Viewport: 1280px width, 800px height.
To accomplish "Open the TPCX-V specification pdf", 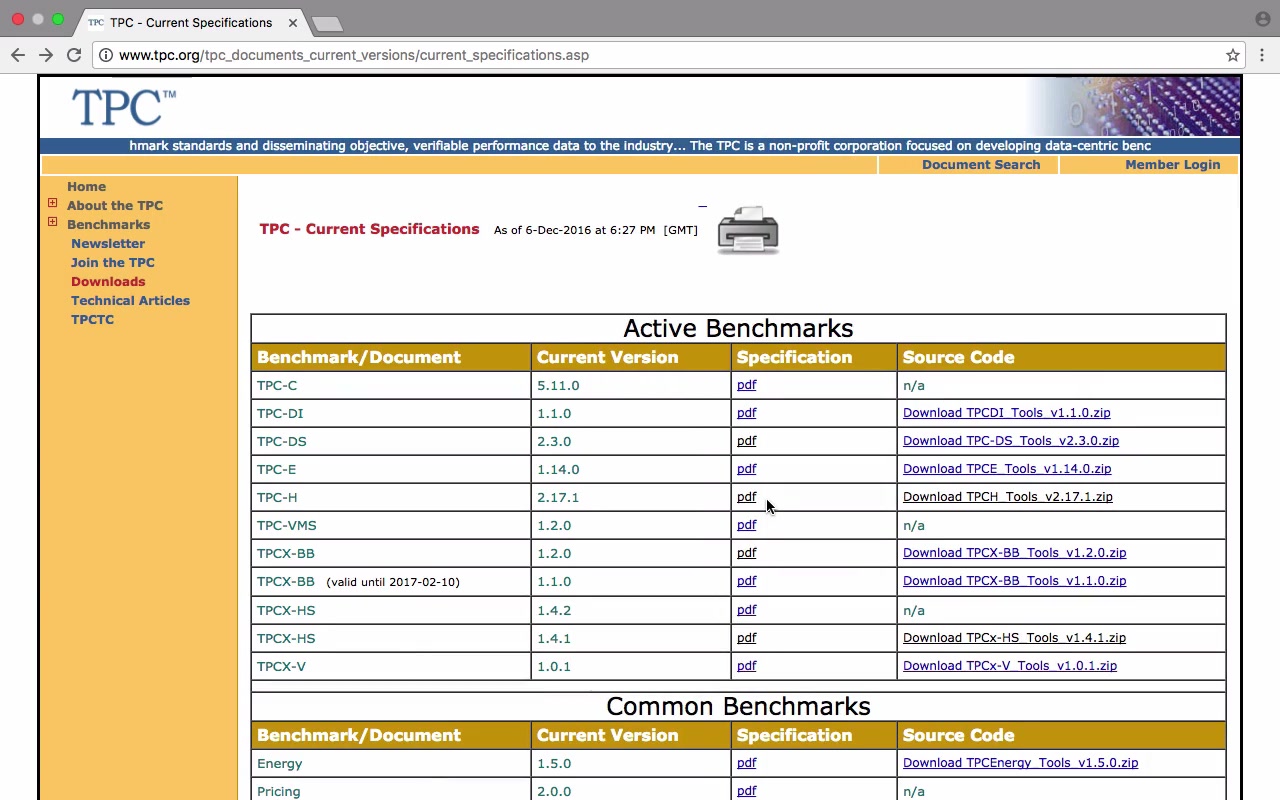I will pos(746,666).
